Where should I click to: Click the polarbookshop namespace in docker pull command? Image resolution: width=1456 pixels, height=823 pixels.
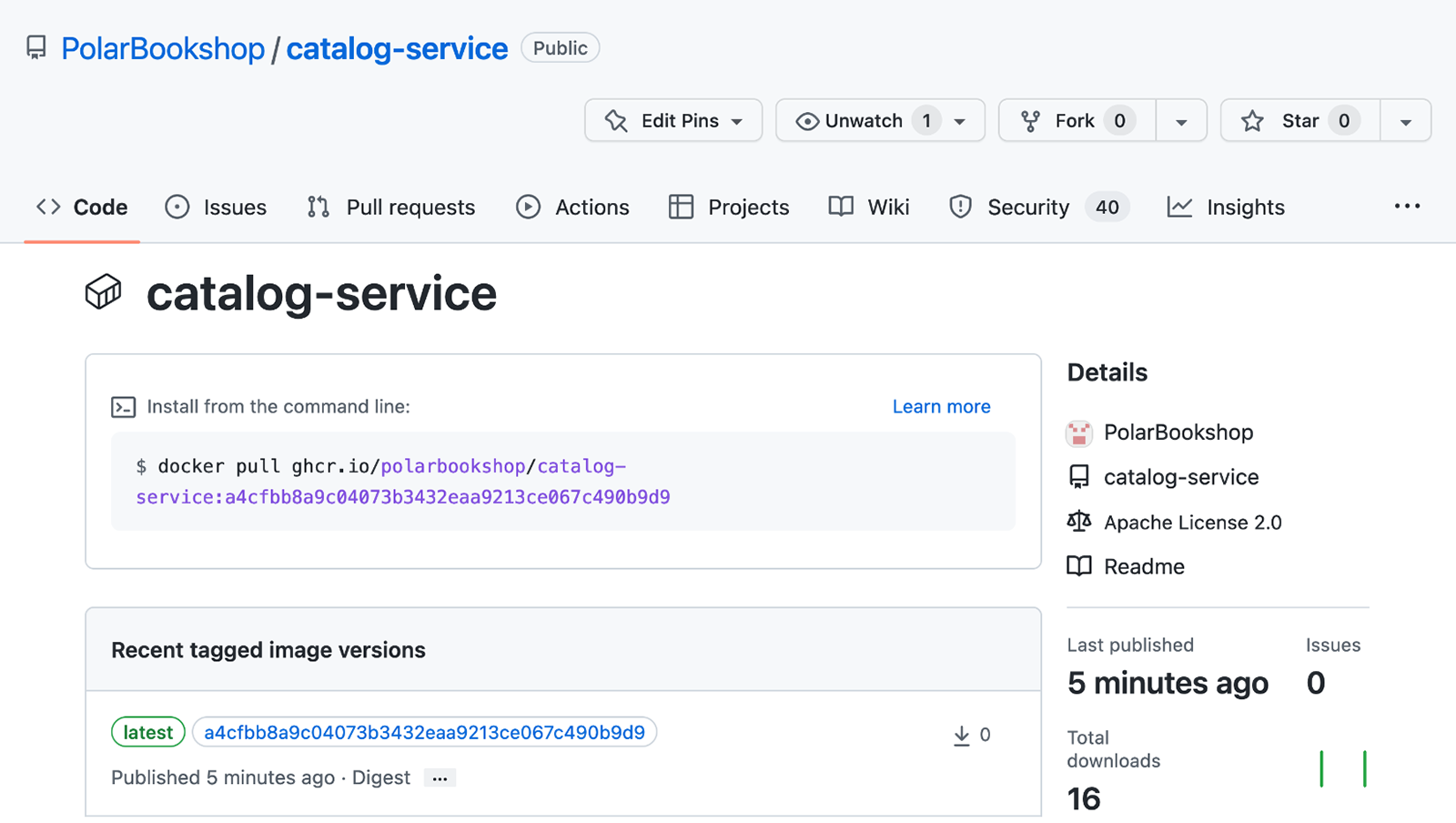tap(453, 466)
